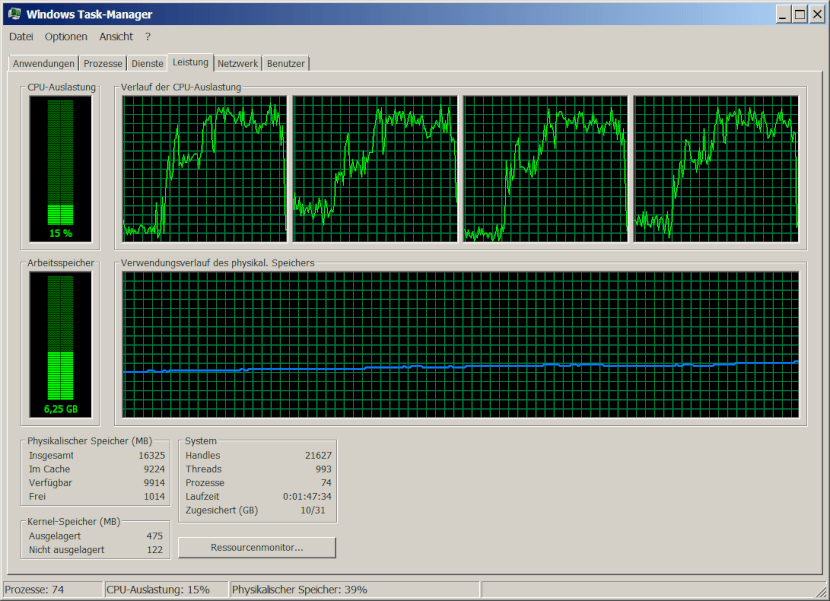Click the Physikalischer Speicher (MB) group label

coord(89,441)
